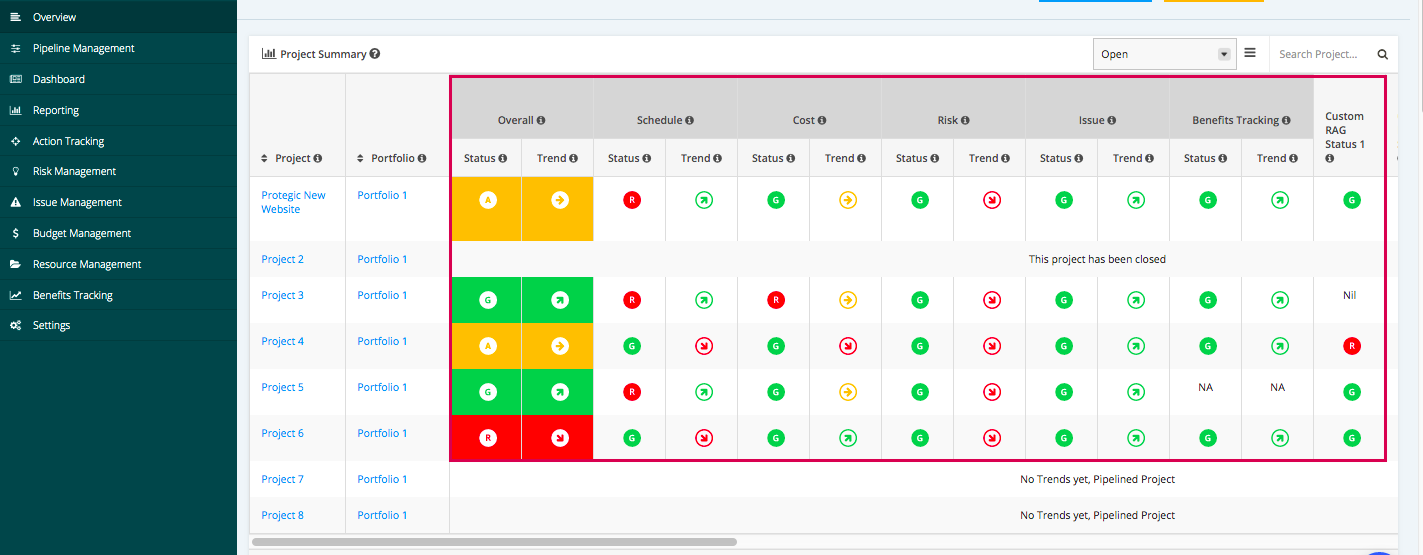Click red Schedule trend arrow for Project 4

[703, 346]
